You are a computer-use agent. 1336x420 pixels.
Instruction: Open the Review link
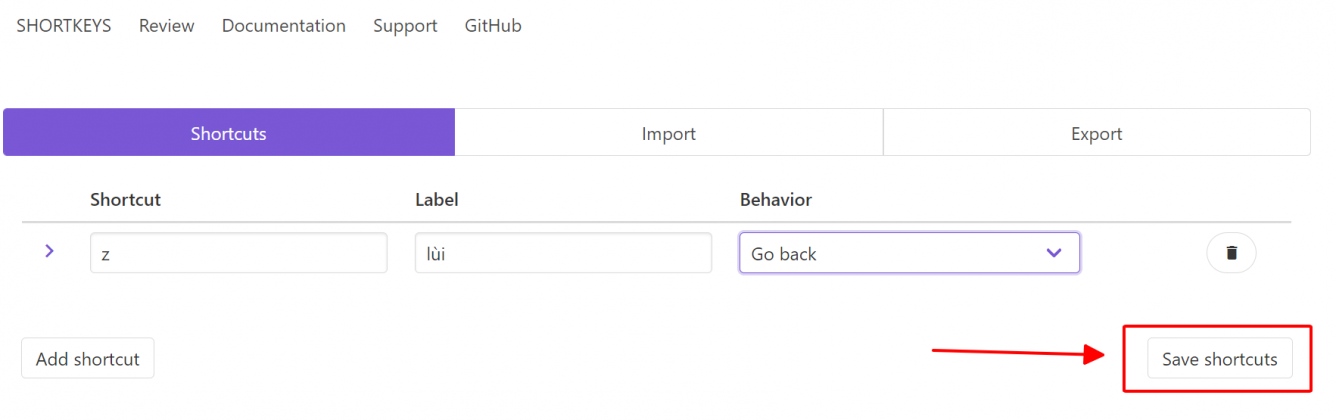pos(167,26)
